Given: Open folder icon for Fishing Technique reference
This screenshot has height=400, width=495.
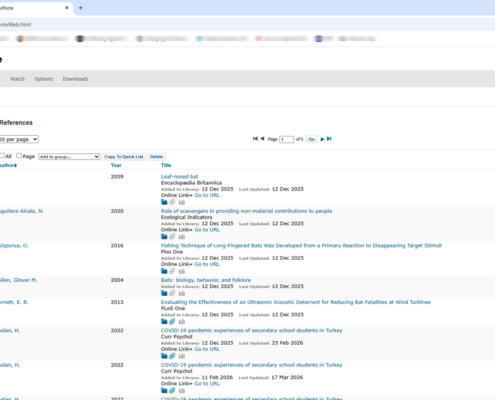Looking at the screenshot, I should click(x=164, y=271).
